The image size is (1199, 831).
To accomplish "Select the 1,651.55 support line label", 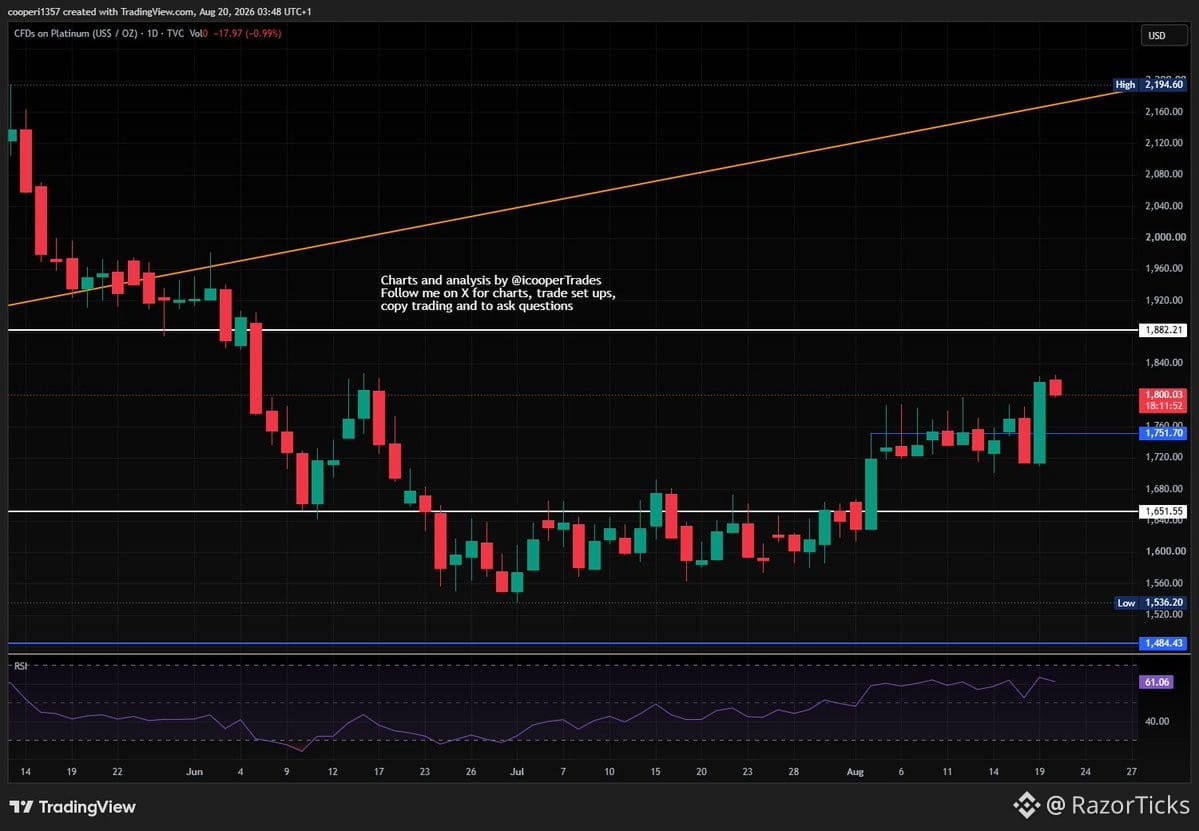I will tap(1163, 511).
